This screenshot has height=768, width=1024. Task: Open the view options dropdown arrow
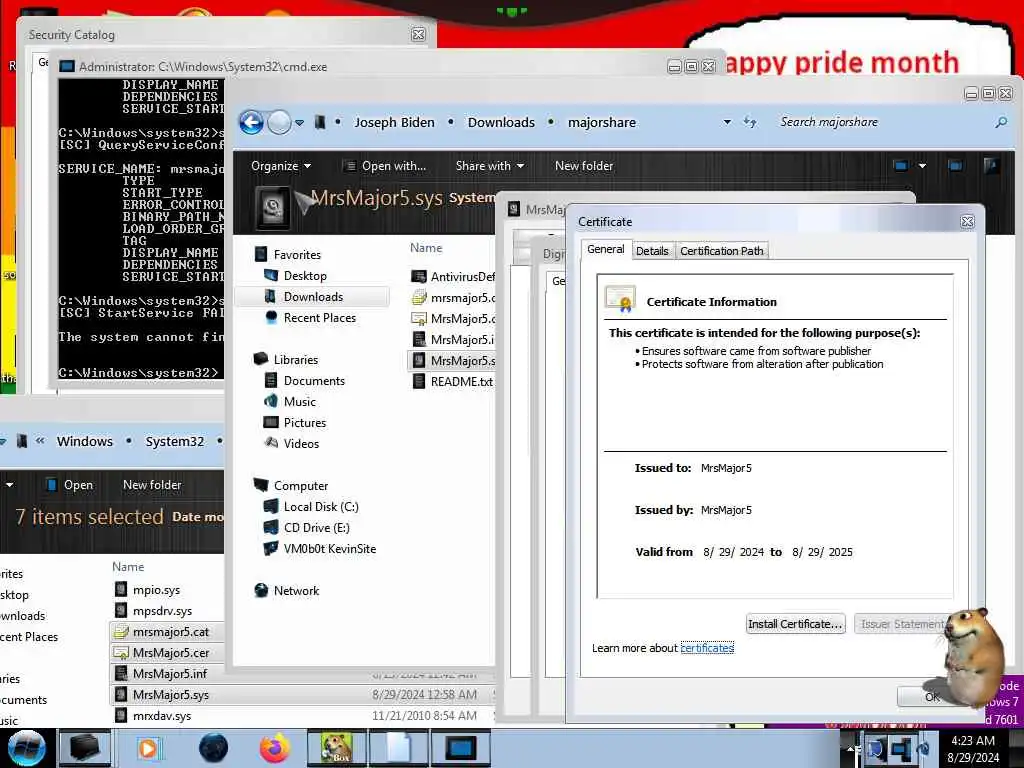click(x=922, y=166)
